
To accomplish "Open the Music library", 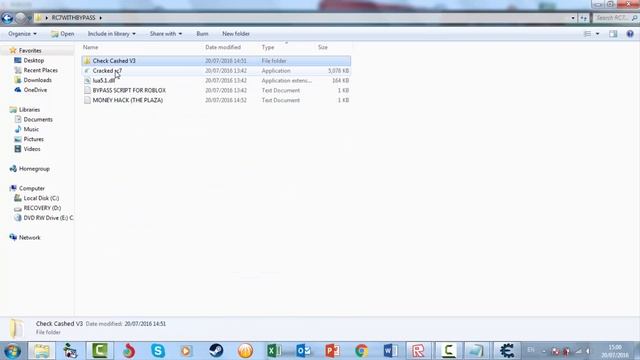I will 31,129.
